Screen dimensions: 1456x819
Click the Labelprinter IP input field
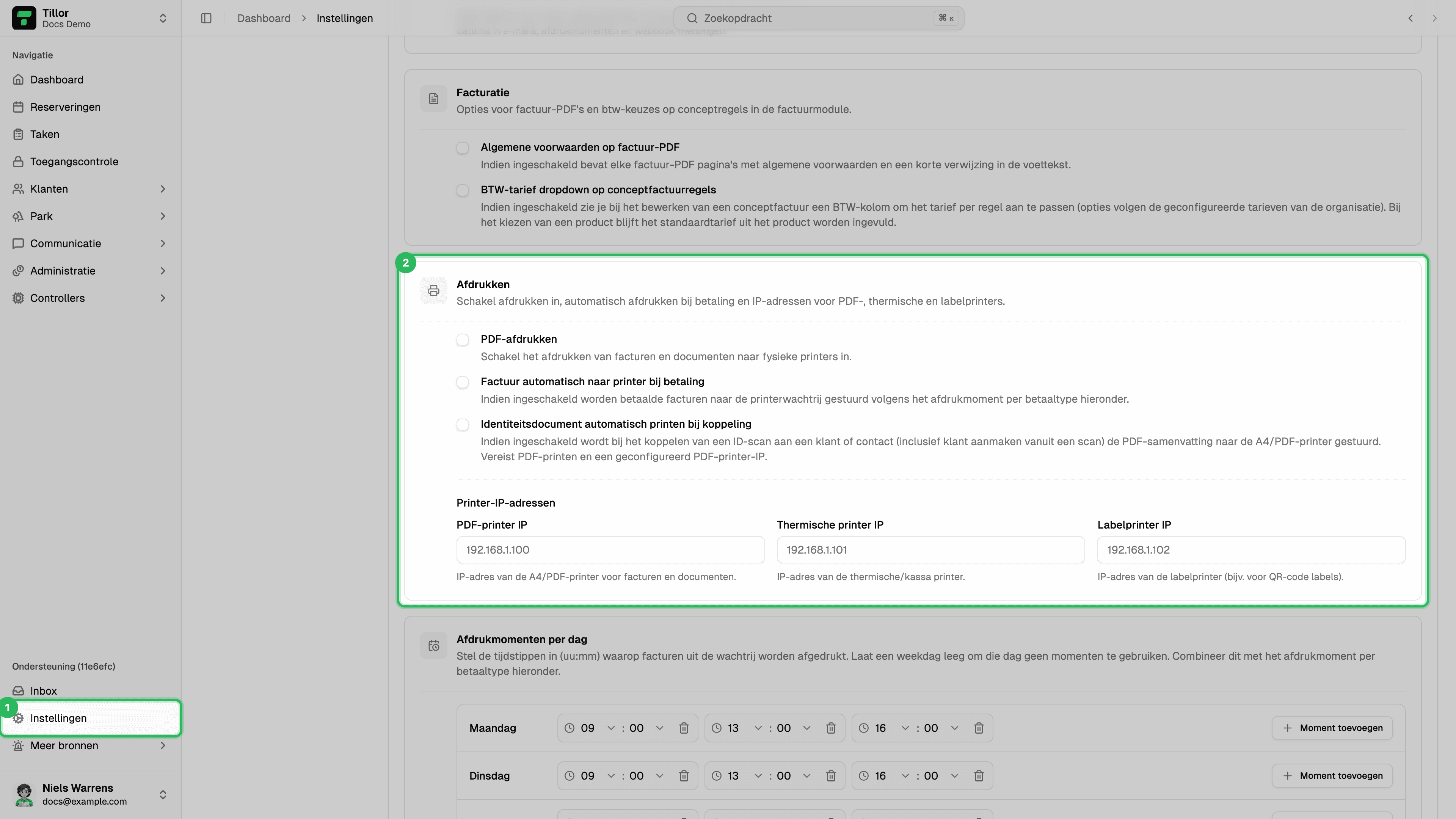(x=1251, y=550)
